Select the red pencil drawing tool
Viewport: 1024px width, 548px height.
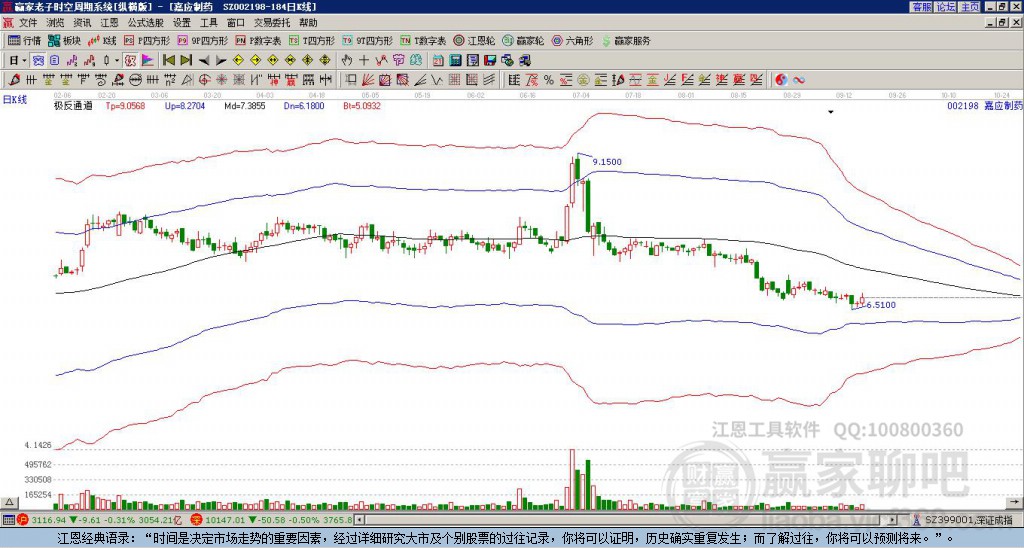(x=13, y=80)
